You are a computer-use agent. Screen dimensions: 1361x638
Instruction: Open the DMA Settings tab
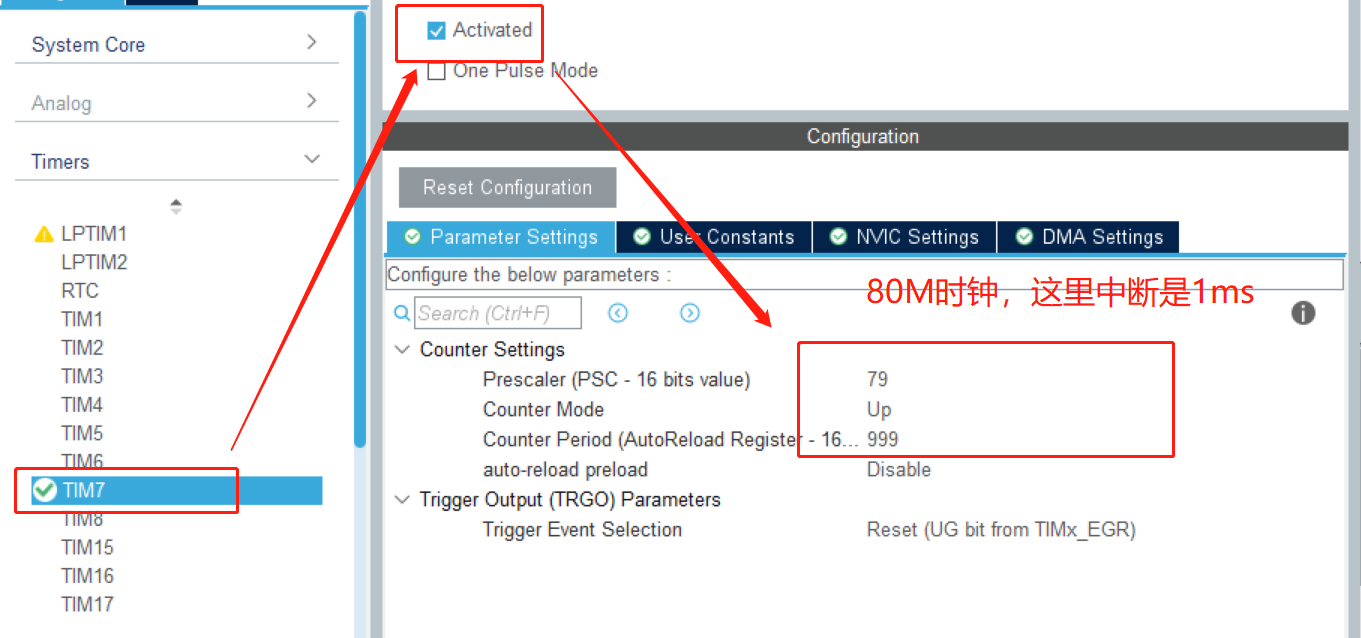[x=1089, y=237]
